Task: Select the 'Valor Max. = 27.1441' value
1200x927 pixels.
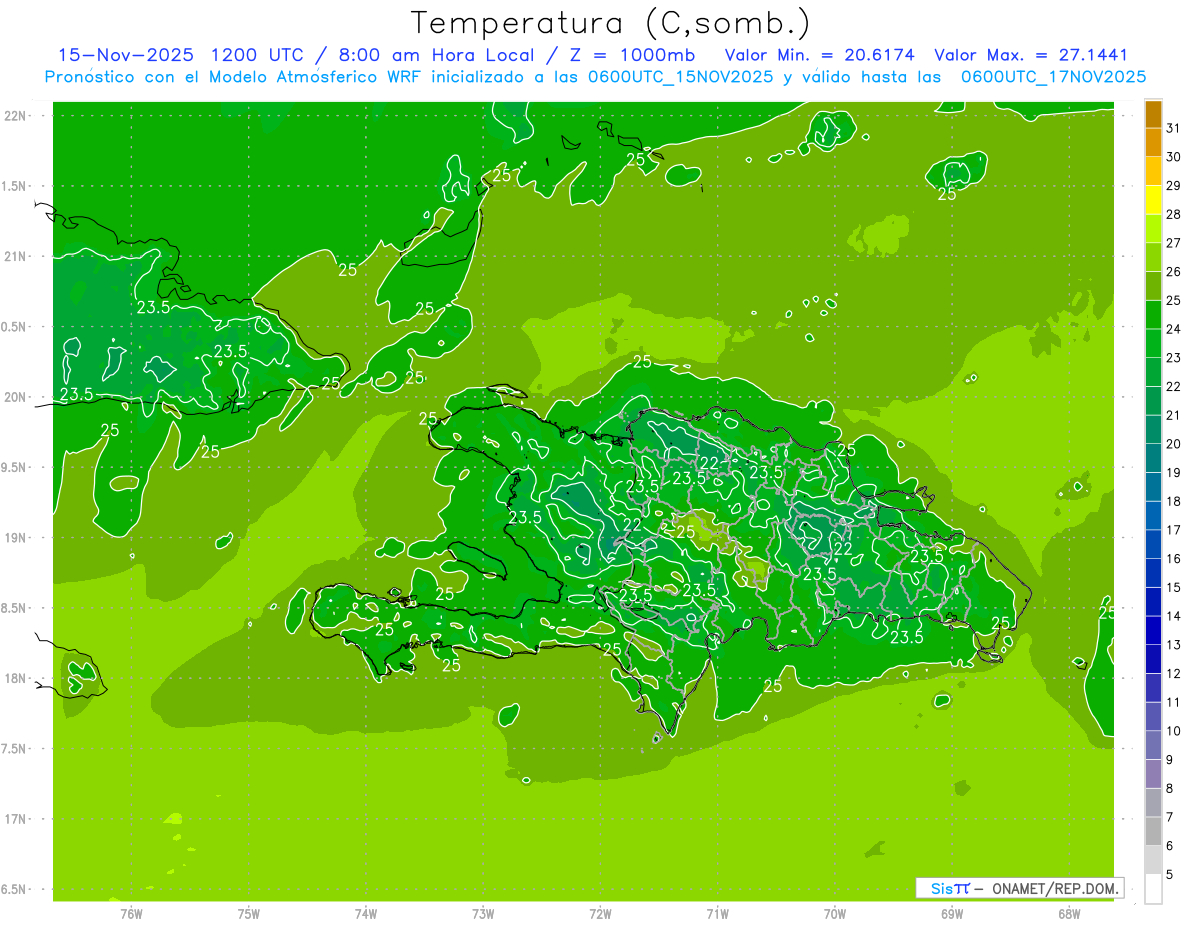Action: [x=1031, y=55]
